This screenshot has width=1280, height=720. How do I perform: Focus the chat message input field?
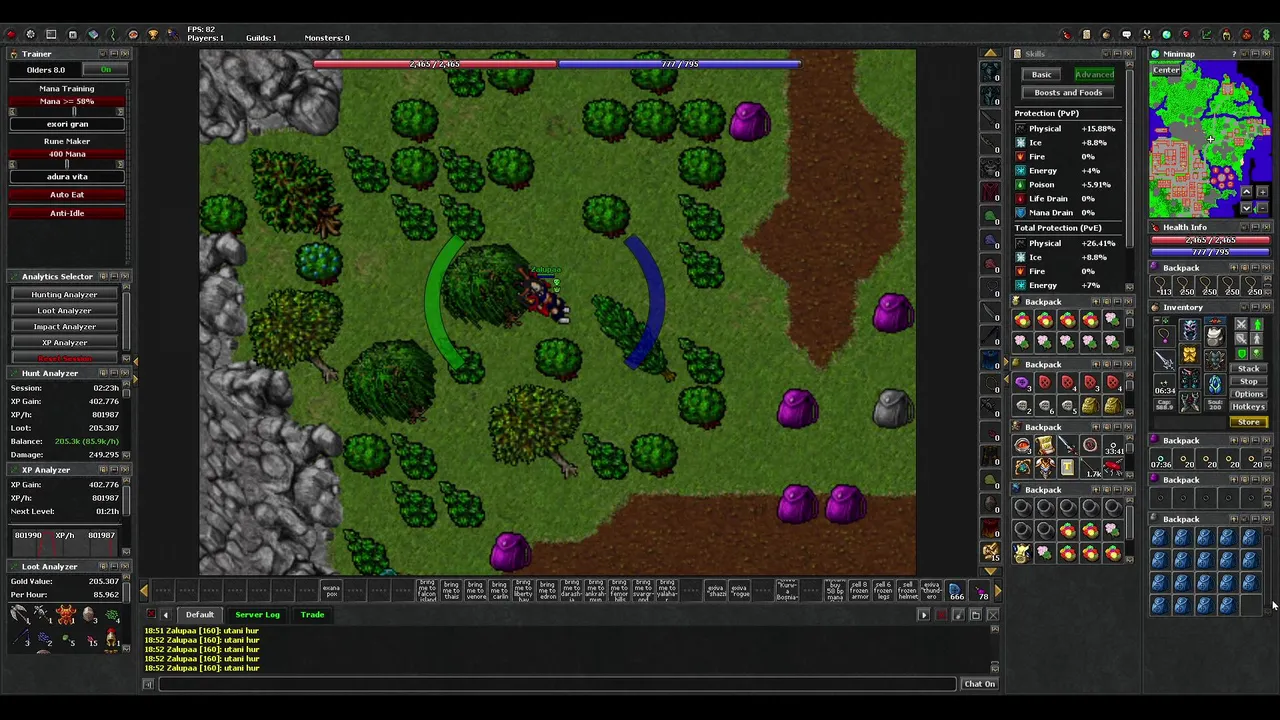point(557,684)
